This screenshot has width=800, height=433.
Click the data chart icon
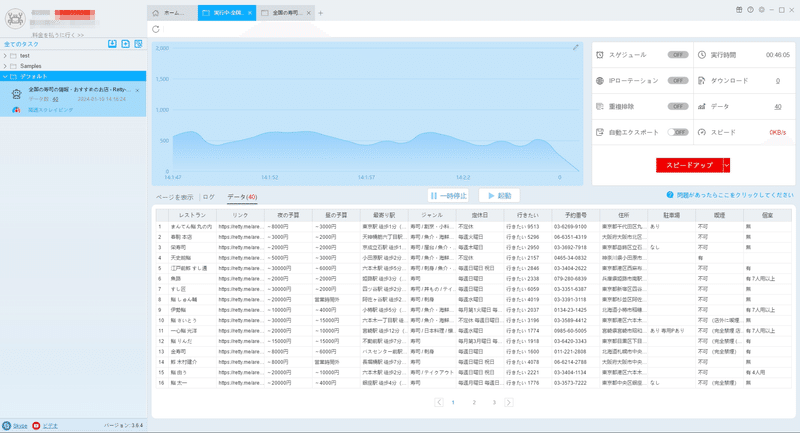click(x=702, y=106)
